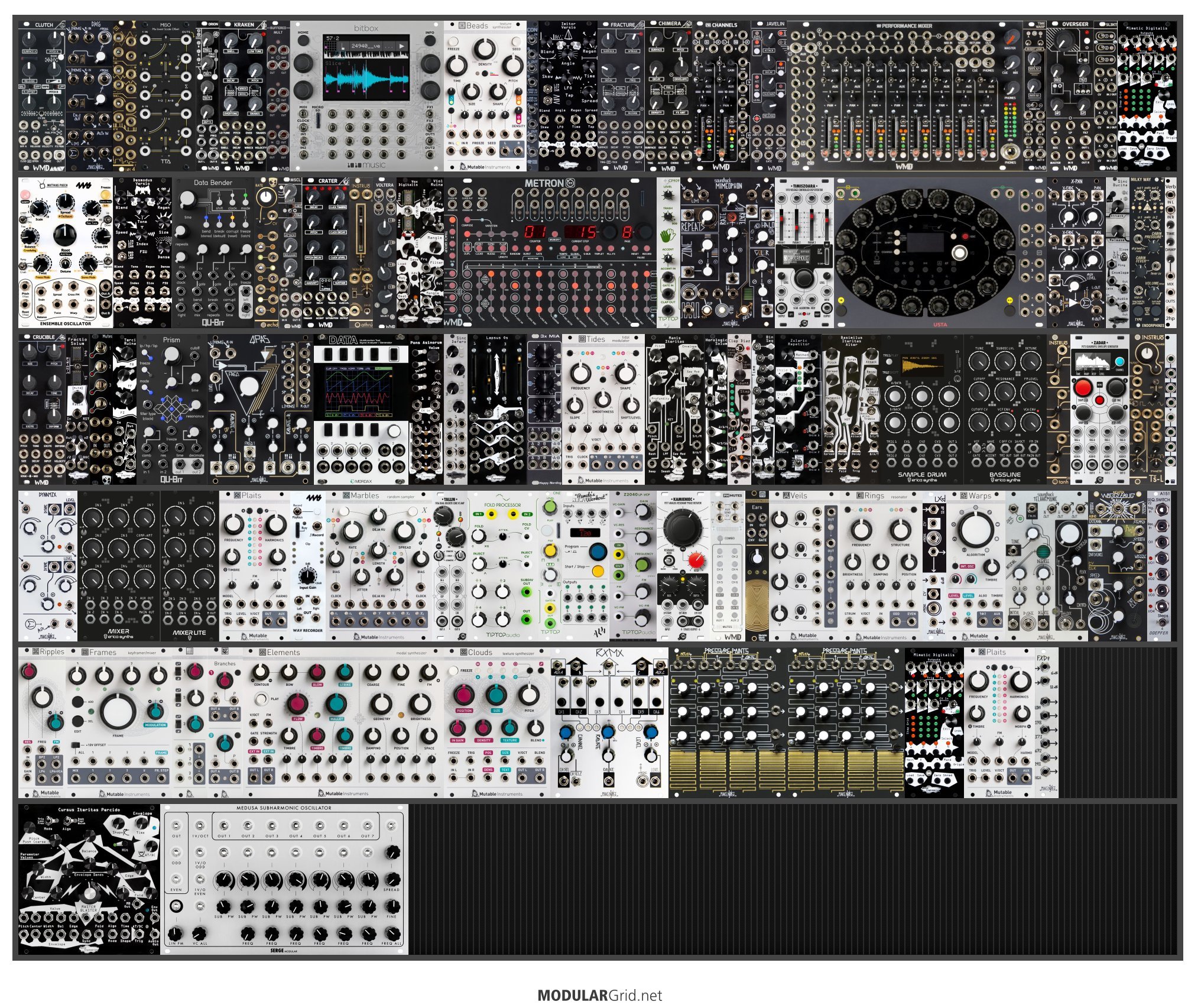Select the Plaits module beside FxDf

pyautogui.click(x=999, y=722)
